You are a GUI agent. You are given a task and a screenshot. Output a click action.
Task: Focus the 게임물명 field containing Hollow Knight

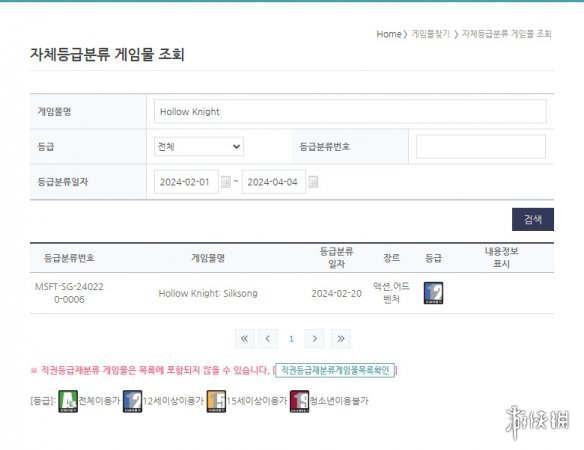(350, 111)
